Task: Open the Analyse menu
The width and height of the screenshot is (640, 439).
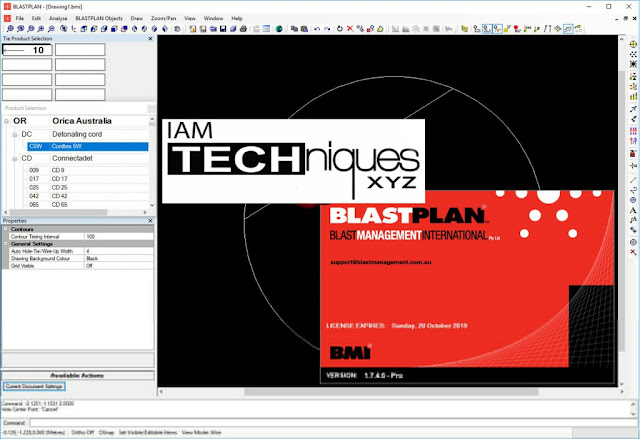Action: 58,18
